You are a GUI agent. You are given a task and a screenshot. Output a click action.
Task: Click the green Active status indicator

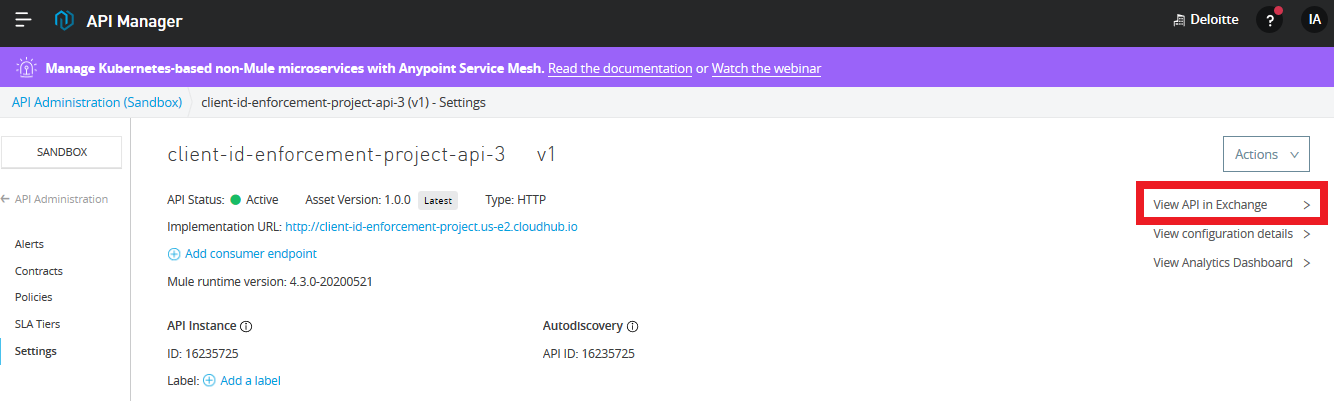236,199
